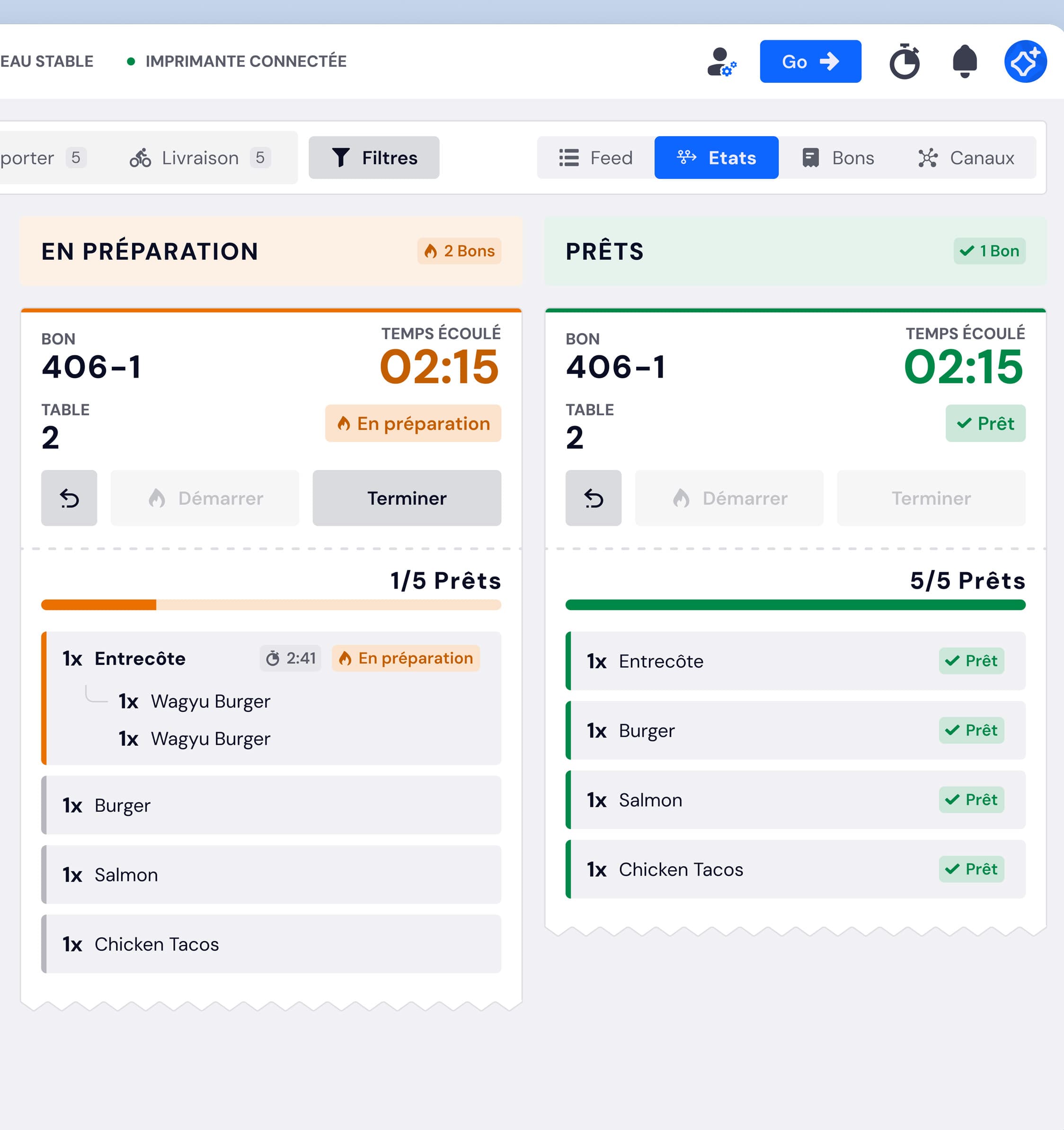Image resolution: width=1064 pixels, height=1130 pixels.
Task: Select the Livraison order type tab
Action: [200, 158]
